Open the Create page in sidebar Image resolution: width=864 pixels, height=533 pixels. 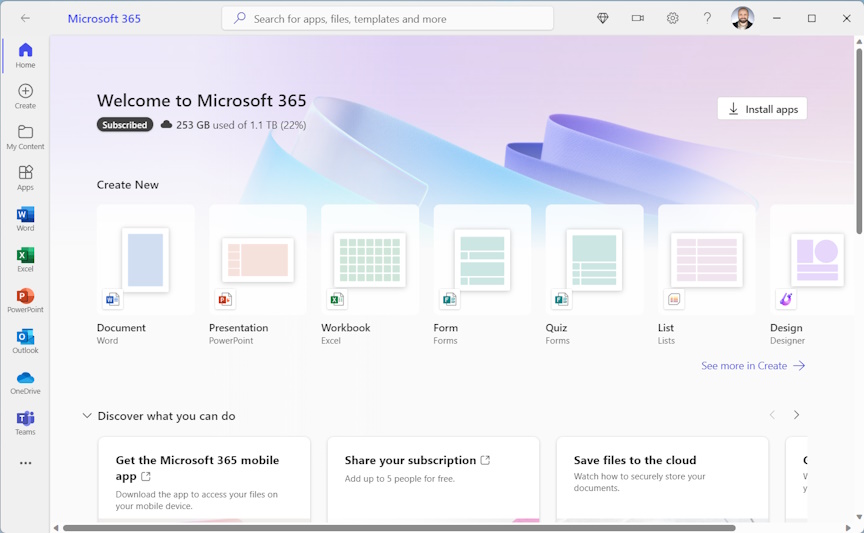tap(25, 96)
